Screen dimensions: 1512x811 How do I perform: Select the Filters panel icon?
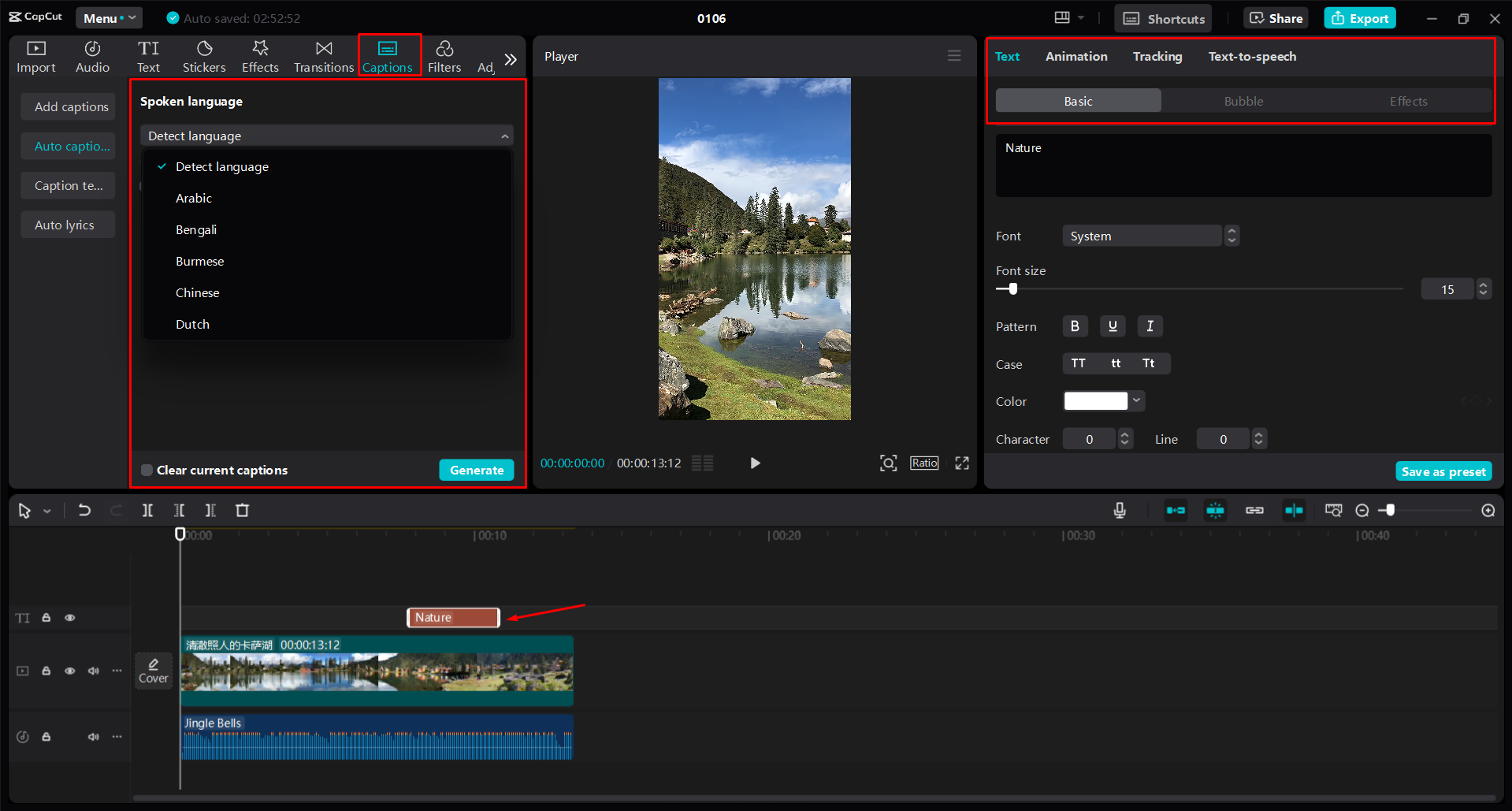pos(444,56)
